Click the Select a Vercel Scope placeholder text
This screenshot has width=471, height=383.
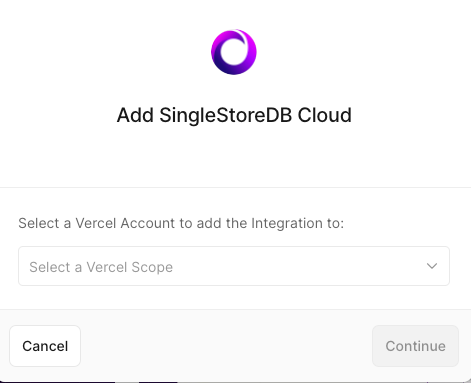(101, 267)
